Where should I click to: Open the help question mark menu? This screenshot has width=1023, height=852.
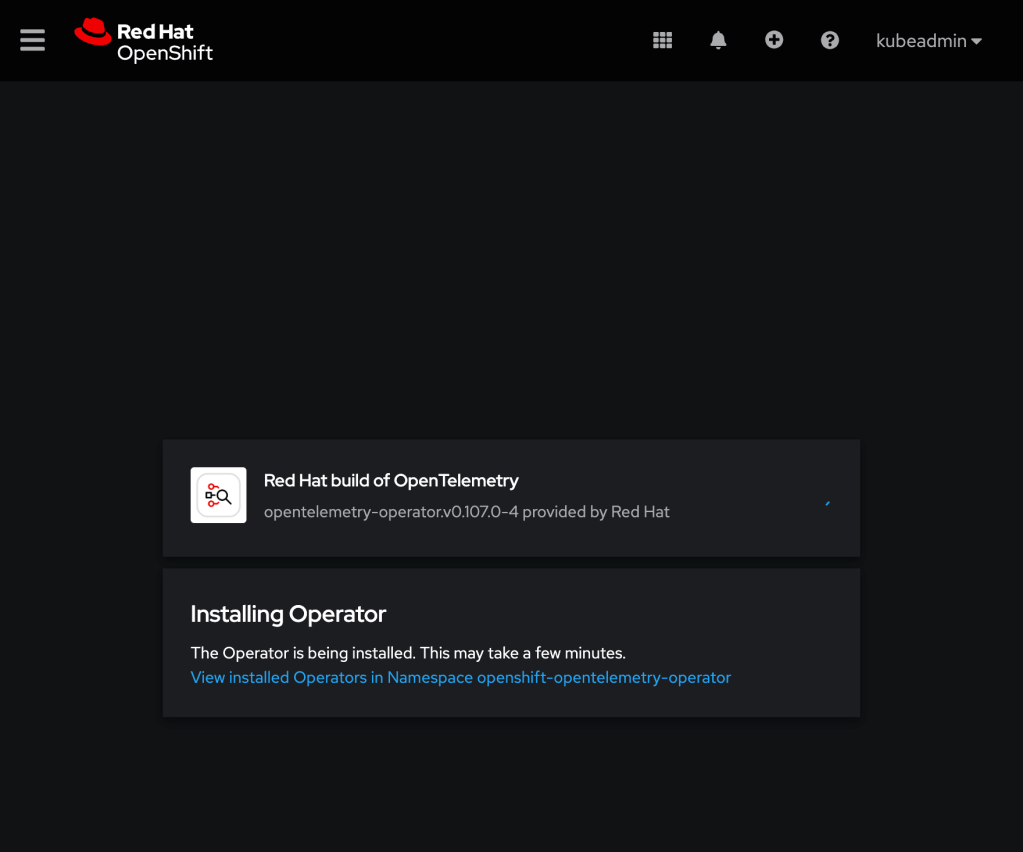click(x=830, y=40)
